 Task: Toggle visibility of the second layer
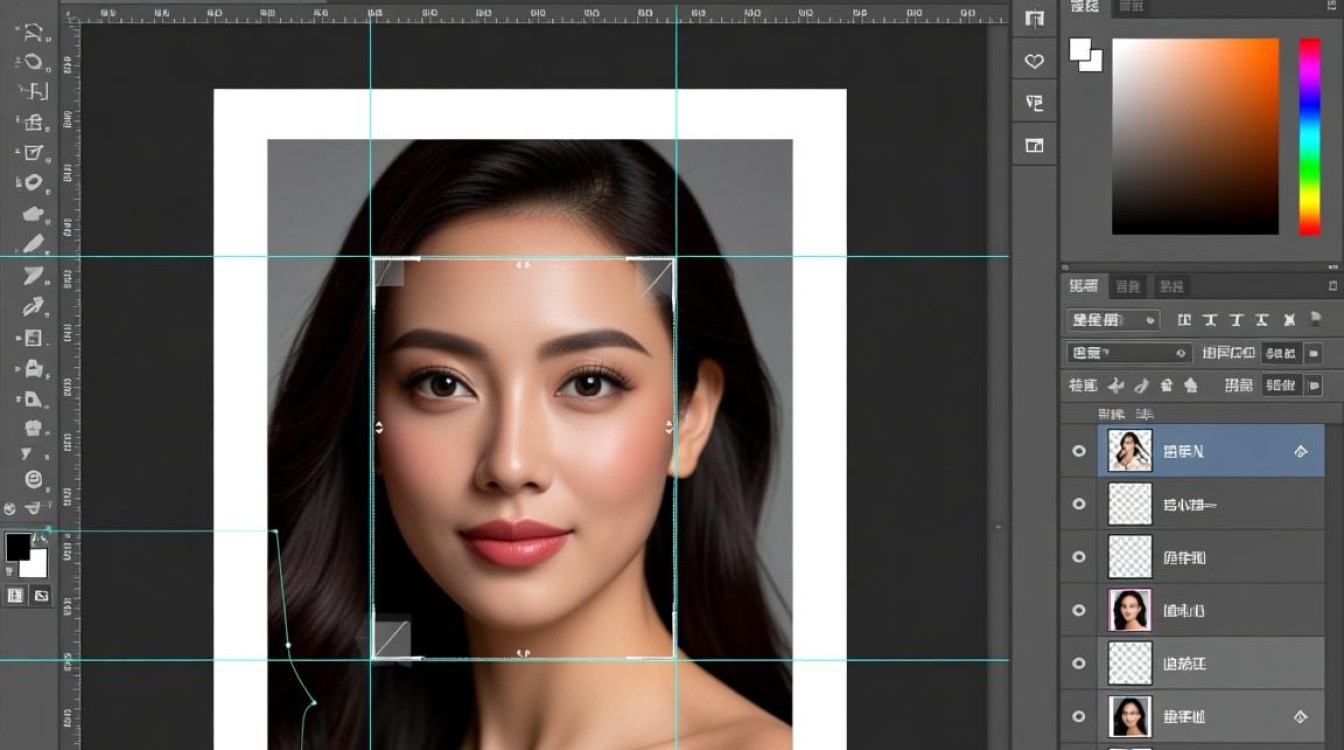(1079, 504)
